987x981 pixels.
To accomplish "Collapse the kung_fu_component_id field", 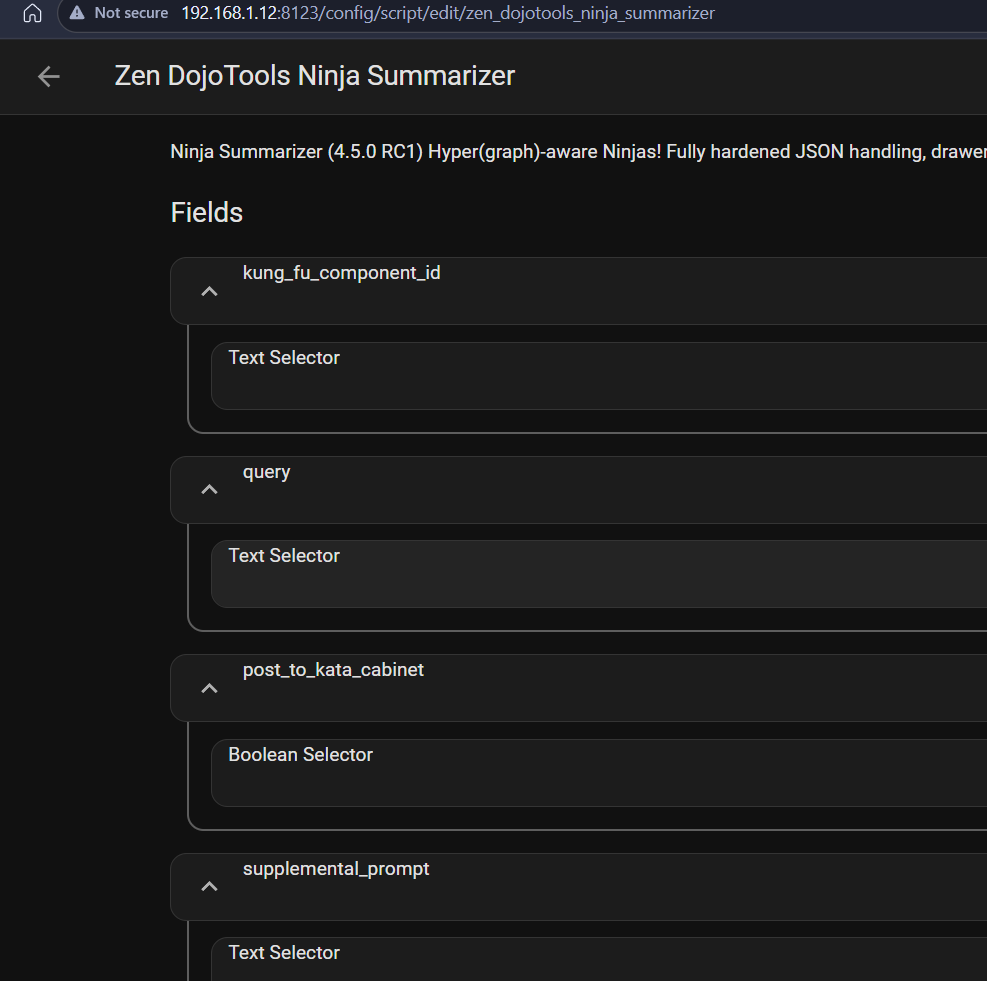I will pyautogui.click(x=209, y=292).
